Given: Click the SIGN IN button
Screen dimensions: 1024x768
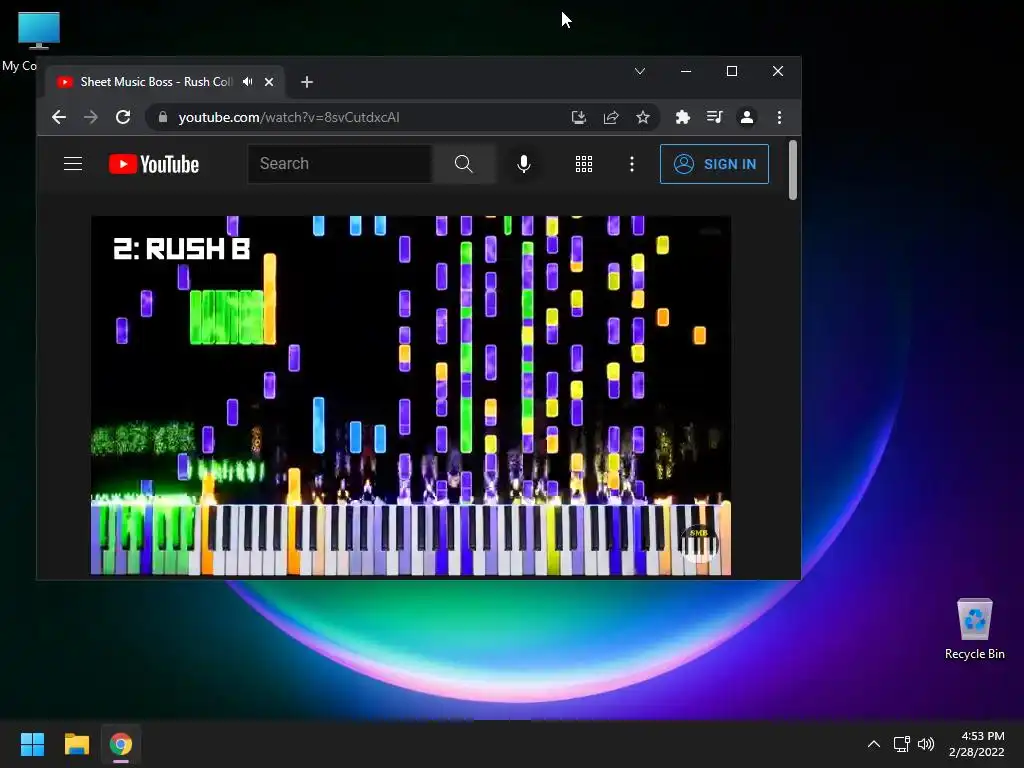Looking at the screenshot, I should click(714, 164).
